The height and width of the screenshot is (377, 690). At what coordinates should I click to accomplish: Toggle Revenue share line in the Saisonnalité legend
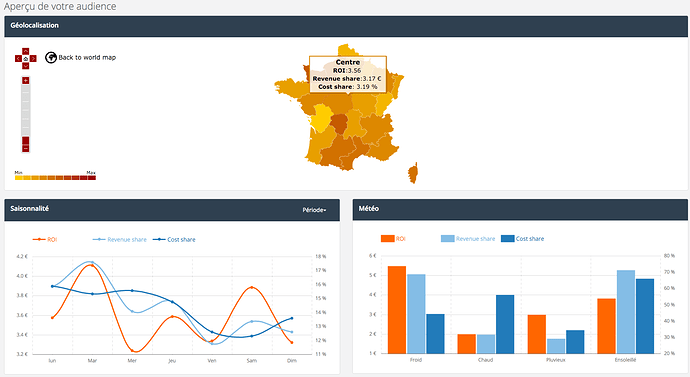coord(120,239)
